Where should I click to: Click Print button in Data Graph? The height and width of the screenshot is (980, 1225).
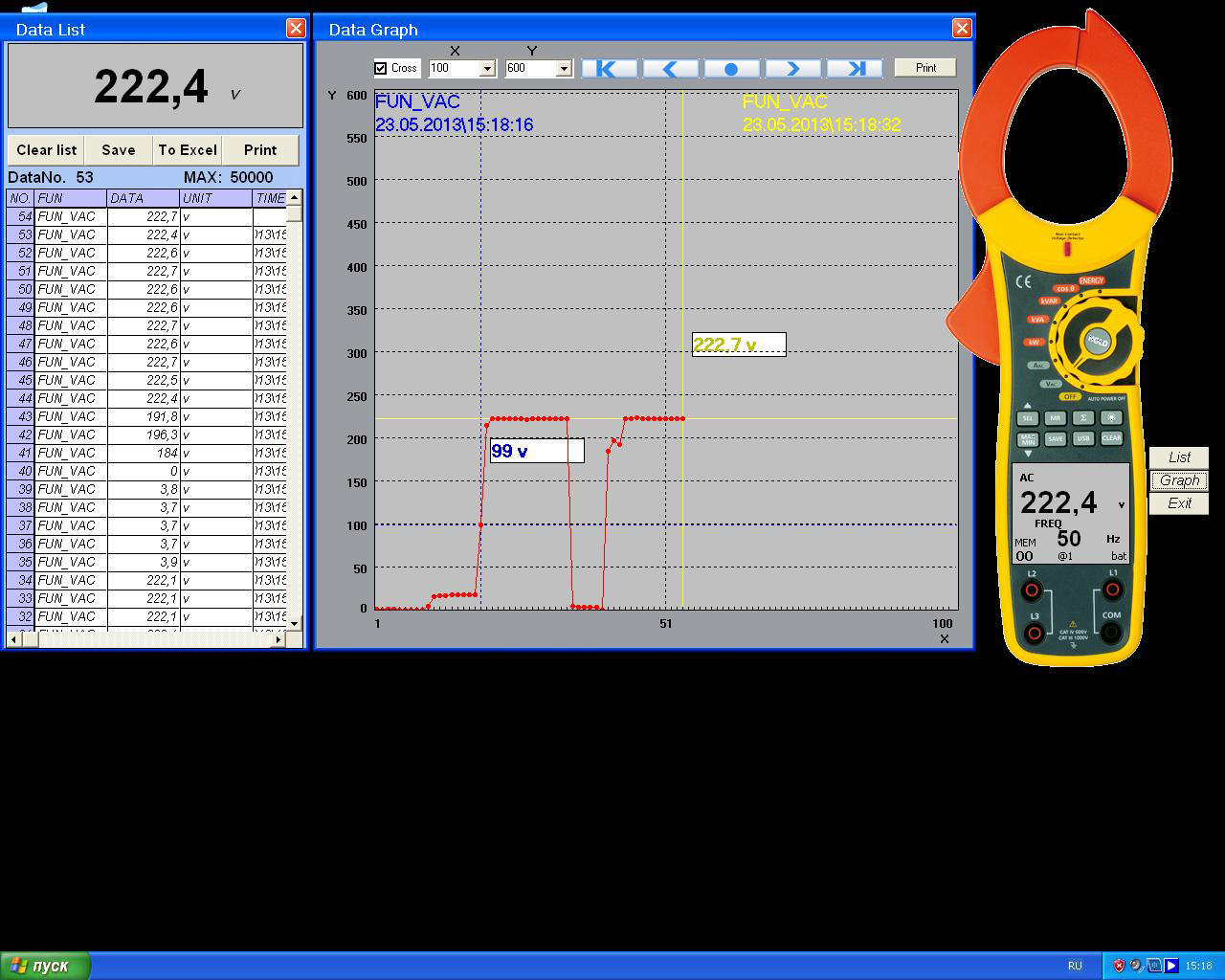click(x=925, y=68)
